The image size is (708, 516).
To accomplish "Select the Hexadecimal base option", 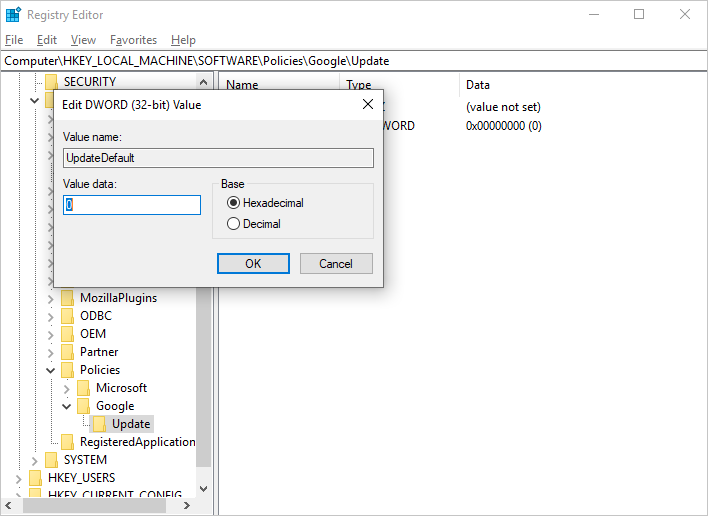I will (234, 203).
